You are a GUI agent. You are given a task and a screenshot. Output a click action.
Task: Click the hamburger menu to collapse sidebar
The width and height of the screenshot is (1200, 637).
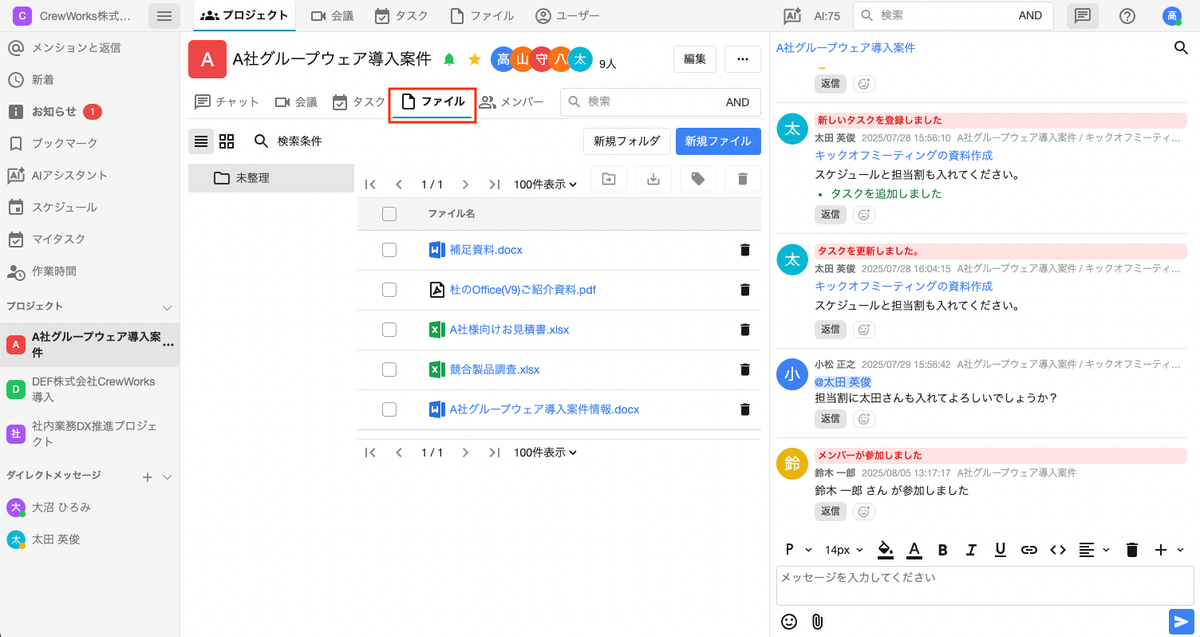pyautogui.click(x=165, y=16)
